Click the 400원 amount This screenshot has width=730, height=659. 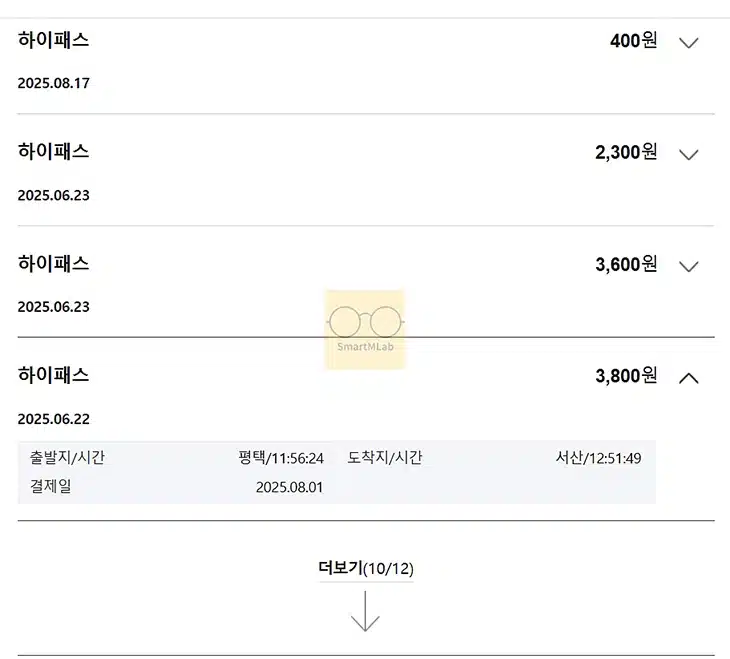point(633,41)
